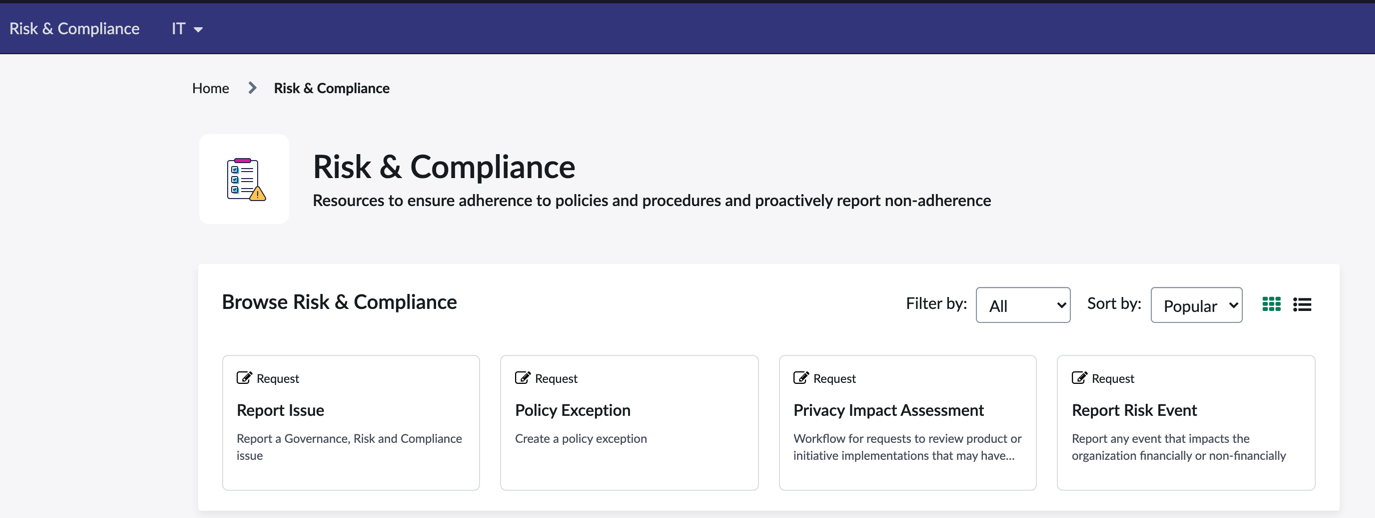Click request icon on Report Issue card
This screenshot has width=1375, height=518.
244,378
